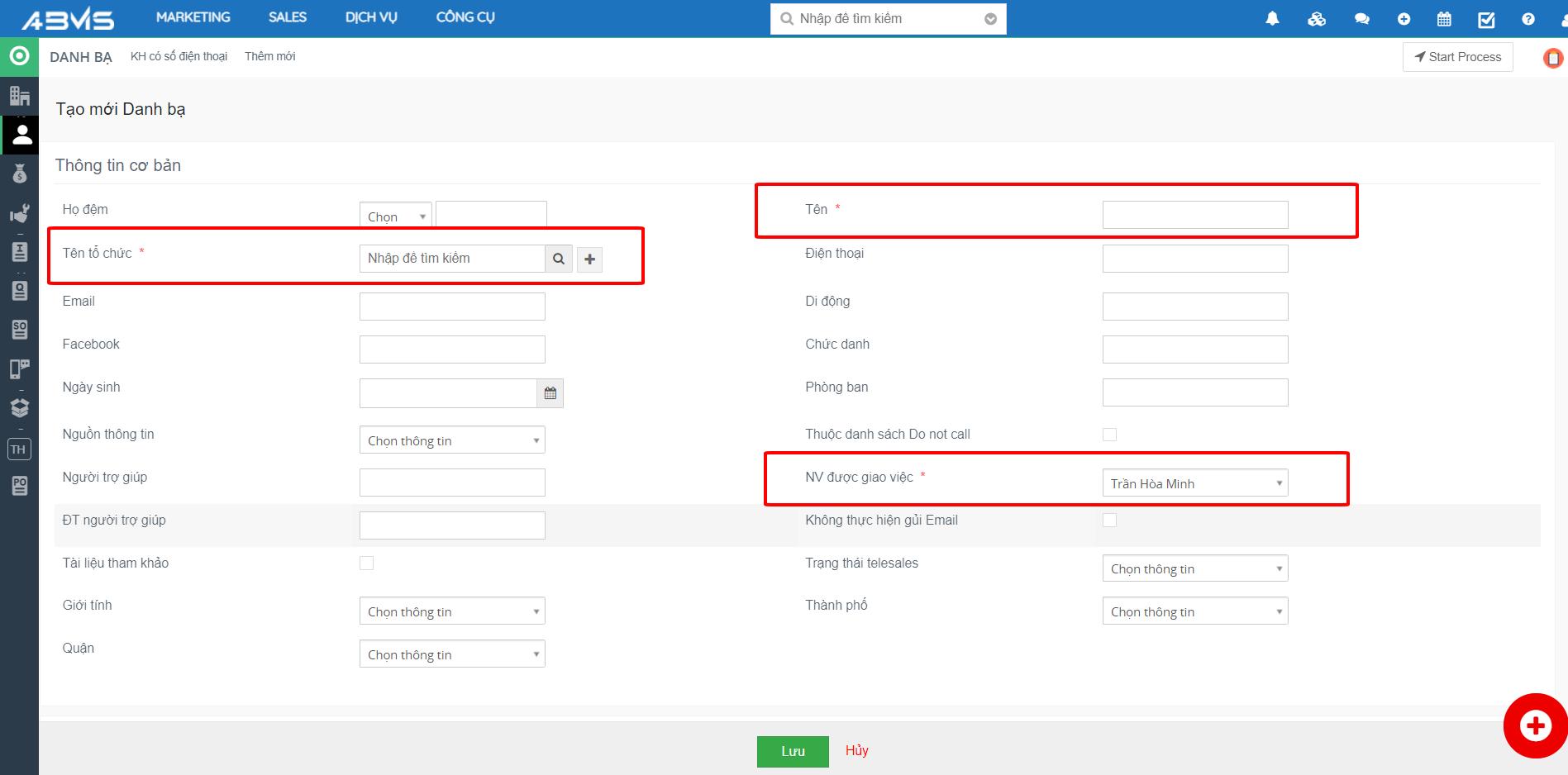Click the green Lưu button
This screenshot has height=775, width=1568.
point(793,751)
